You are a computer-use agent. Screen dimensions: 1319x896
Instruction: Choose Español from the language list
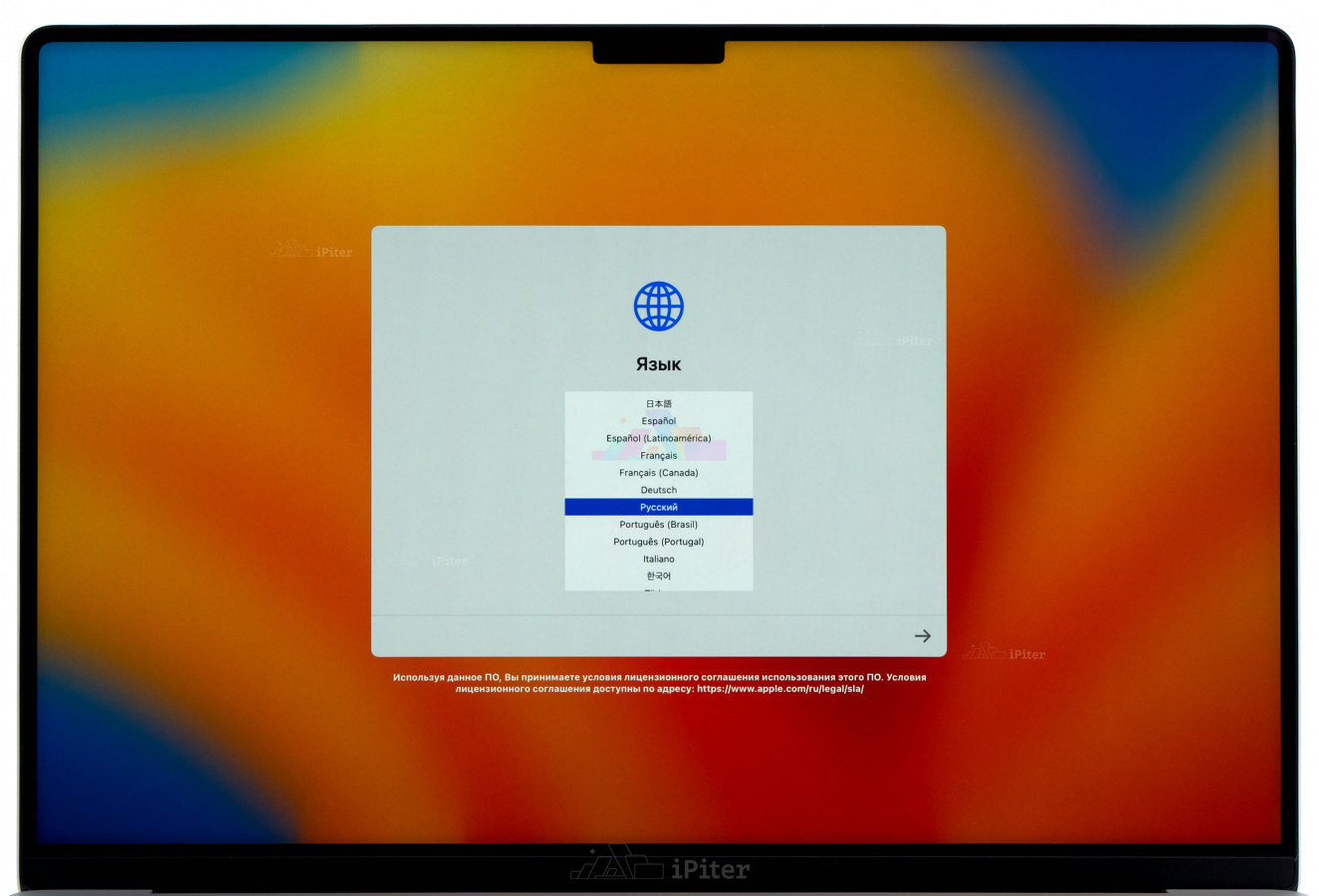(x=659, y=421)
